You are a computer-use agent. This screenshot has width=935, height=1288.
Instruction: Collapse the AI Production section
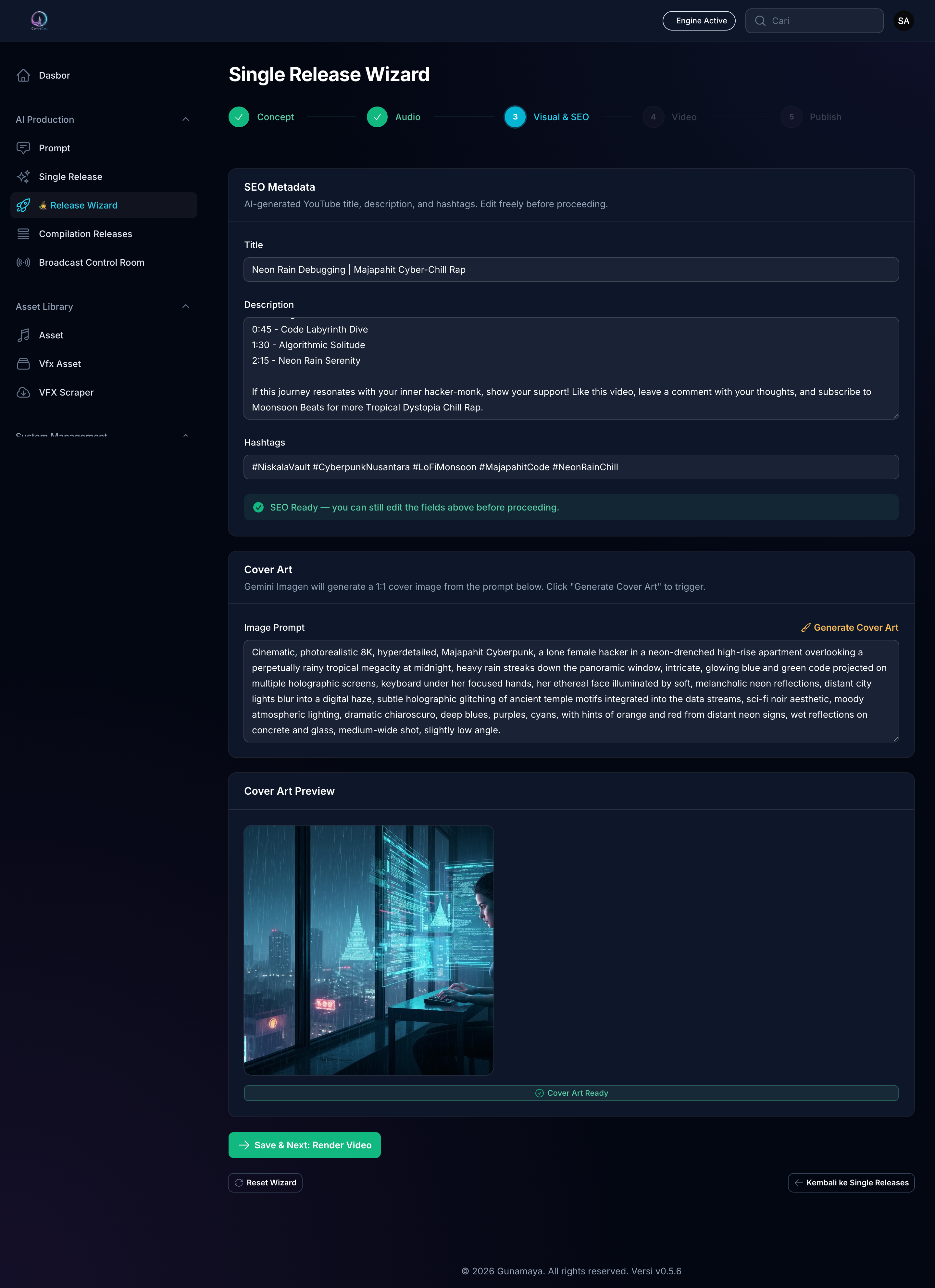tap(186, 119)
